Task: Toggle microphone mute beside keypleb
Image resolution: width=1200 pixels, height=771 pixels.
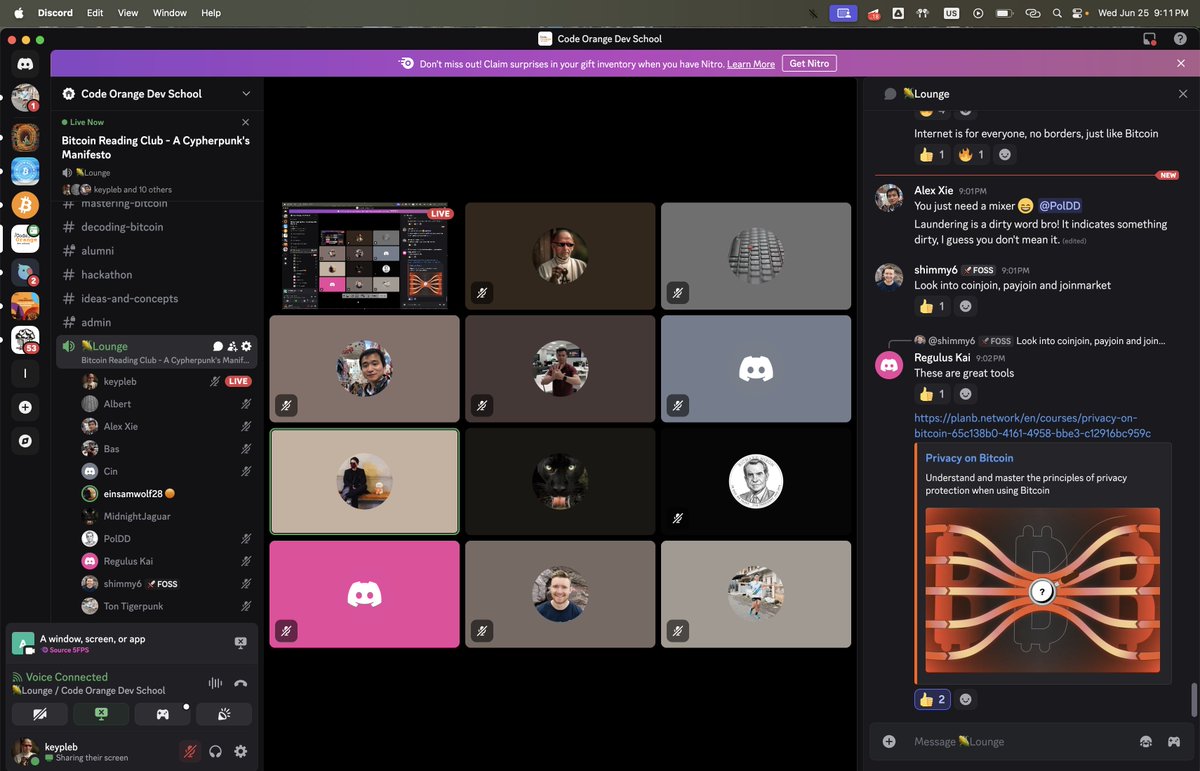Action: (x=189, y=751)
